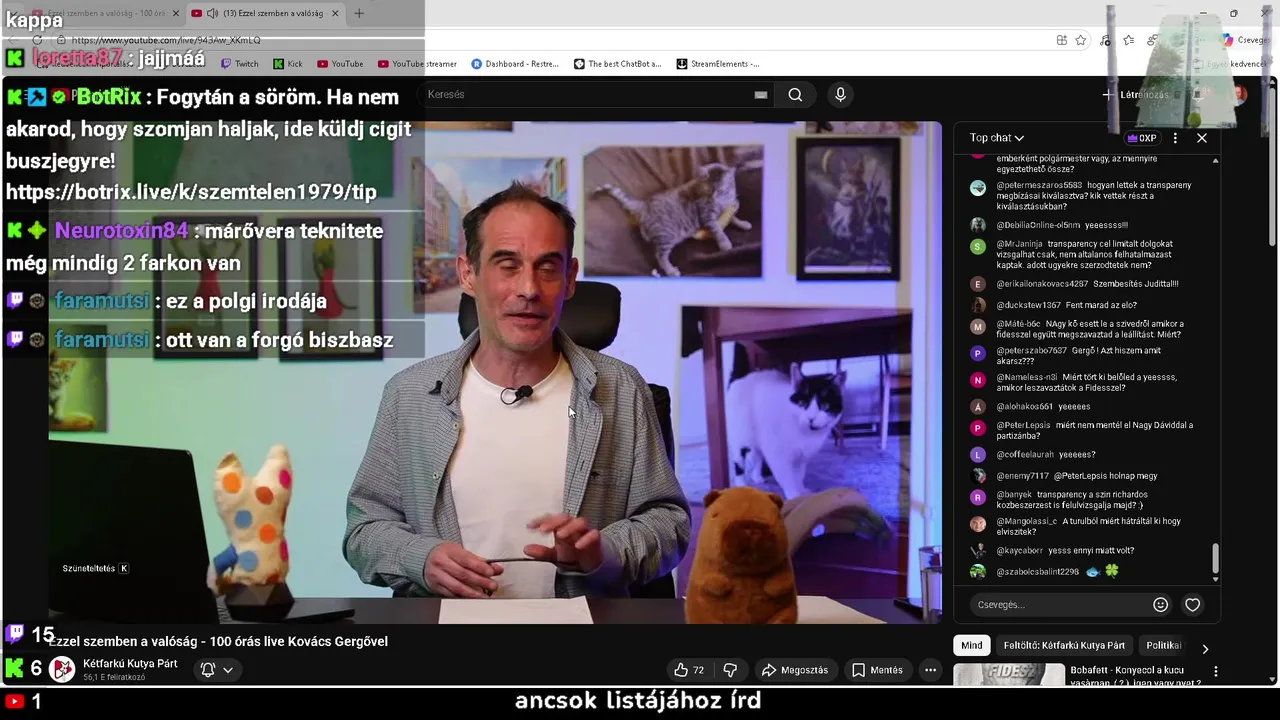Open the YouTube streamer bookmark

pos(417,64)
